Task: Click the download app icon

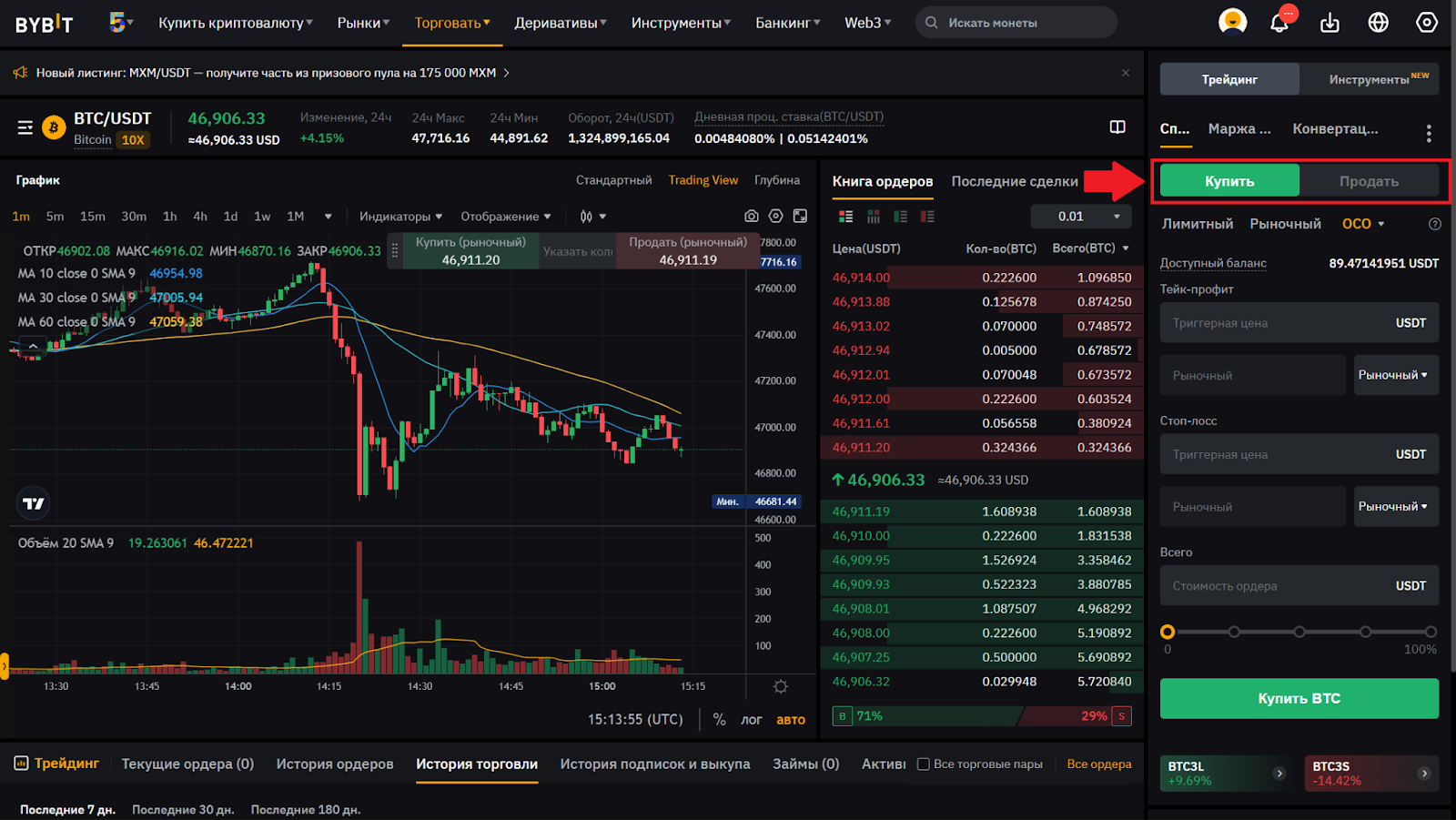Action: click(1330, 23)
